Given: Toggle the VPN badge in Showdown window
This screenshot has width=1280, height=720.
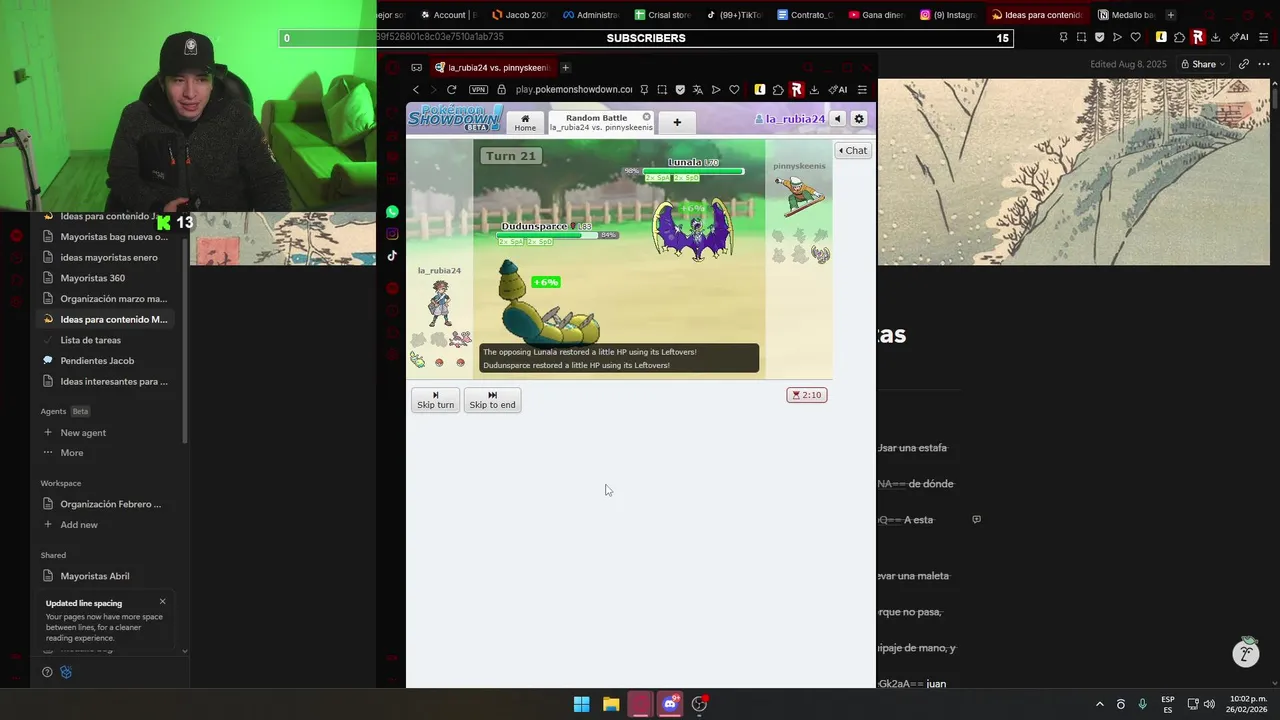Looking at the screenshot, I should (478, 90).
